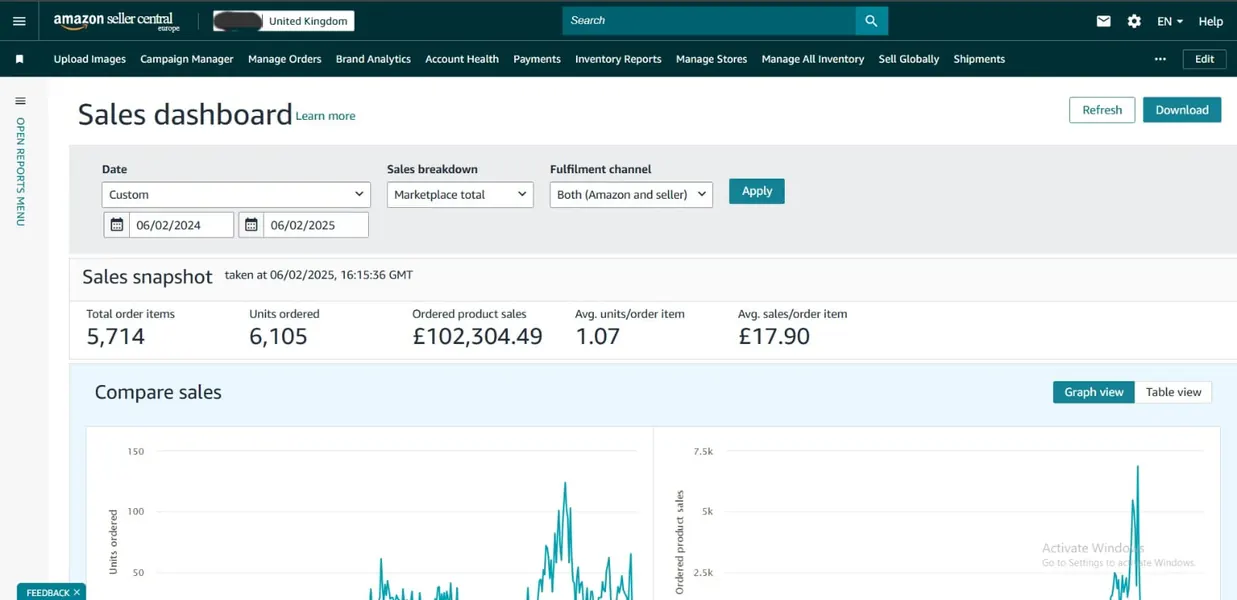The height and width of the screenshot is (600, 1237).
Task: Click the bookmark icon in navigation bar
Action: tap(19, 59)
